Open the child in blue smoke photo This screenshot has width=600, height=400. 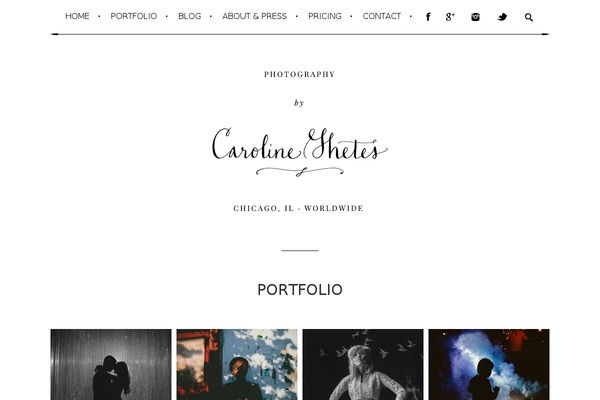tap(489, 364)
